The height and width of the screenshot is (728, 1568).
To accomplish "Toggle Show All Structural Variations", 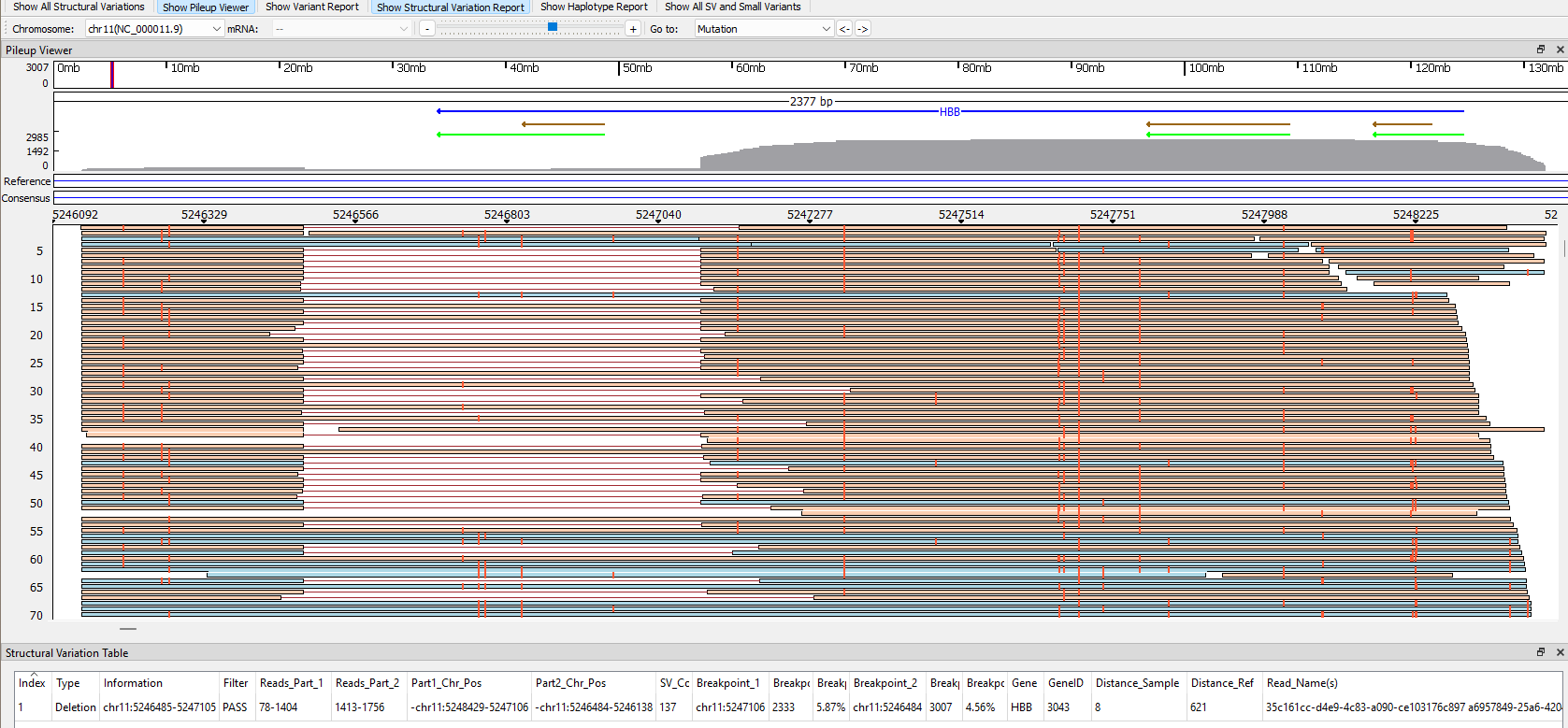I will point(79,7).
